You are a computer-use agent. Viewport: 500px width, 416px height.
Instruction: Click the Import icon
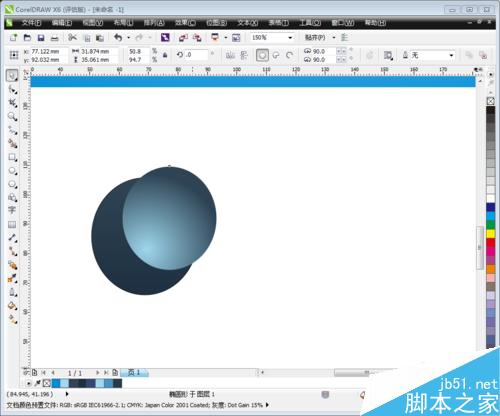point(183,38)
